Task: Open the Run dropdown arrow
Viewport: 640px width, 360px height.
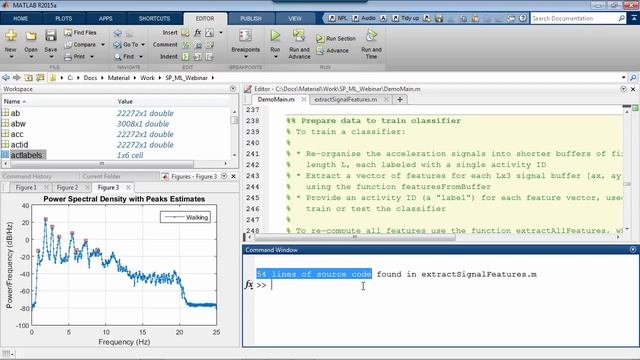Action: (276, 56)
